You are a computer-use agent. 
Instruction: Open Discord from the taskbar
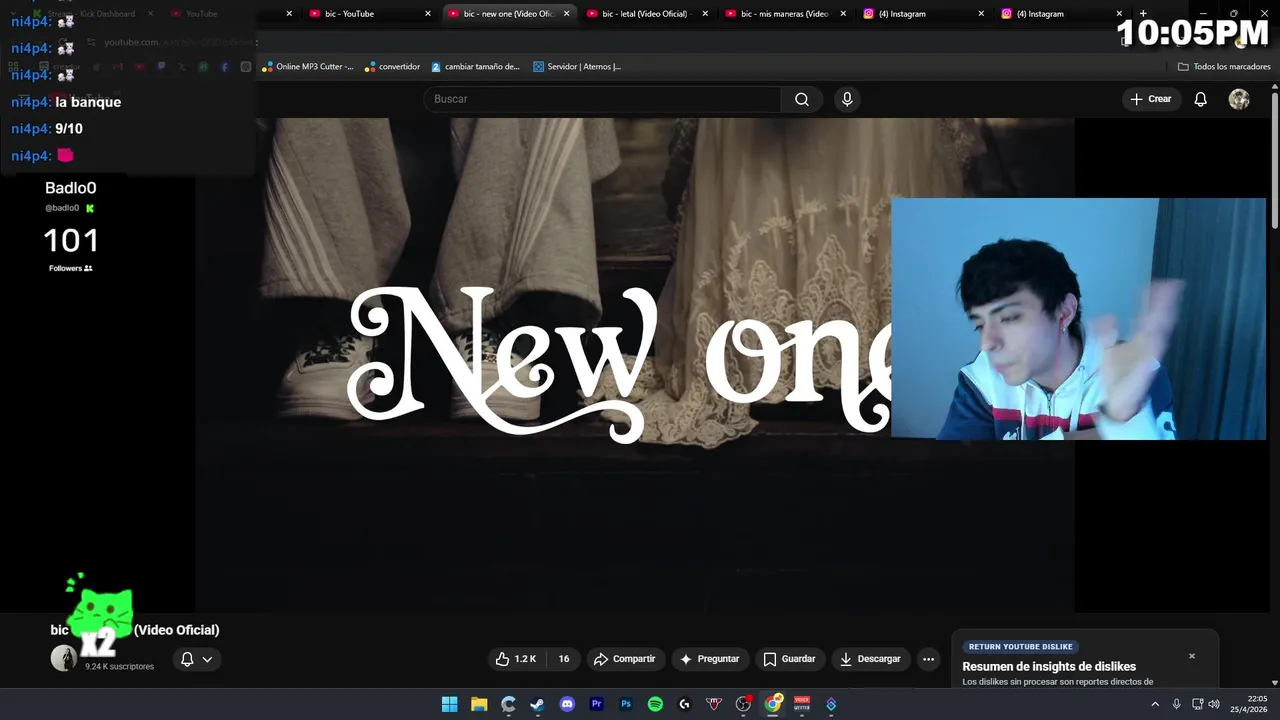[567, 704]
